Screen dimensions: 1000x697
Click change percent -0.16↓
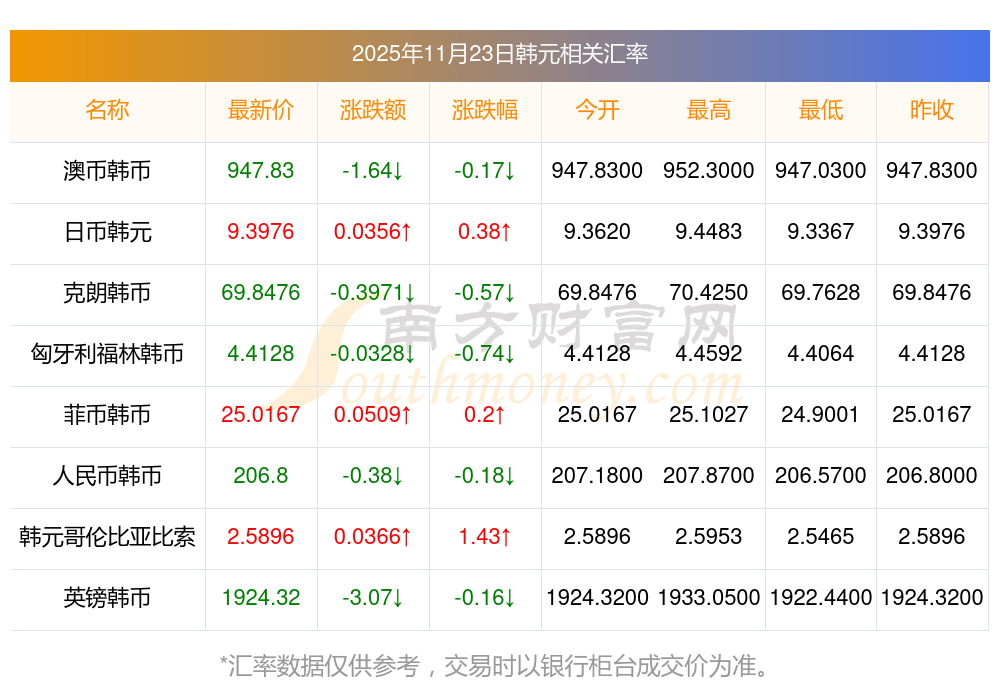(485, 598)
